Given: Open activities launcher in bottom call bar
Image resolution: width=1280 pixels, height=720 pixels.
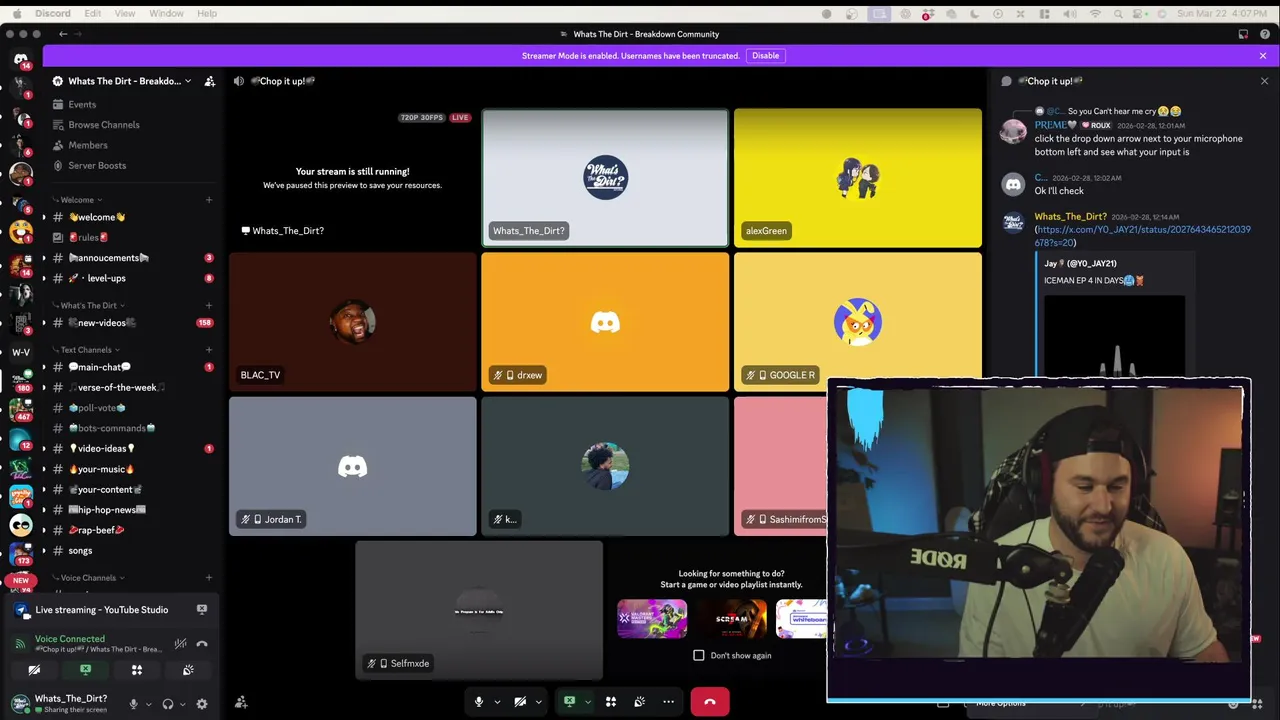Looking at the screenshot, I should (x=611, y=702).
